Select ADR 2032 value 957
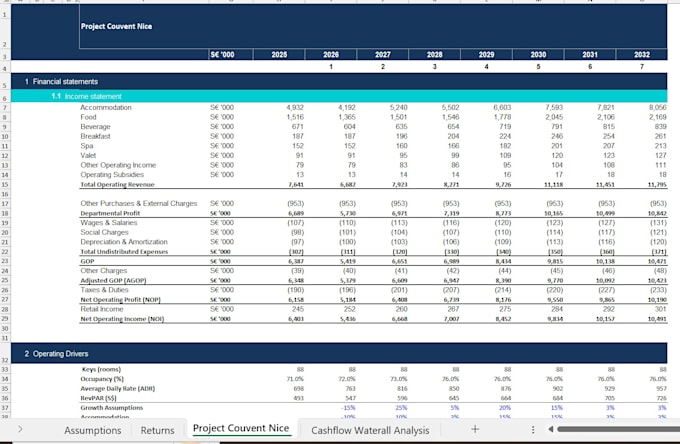This screenshot has height=444, width=680. [x=661, y=388]
